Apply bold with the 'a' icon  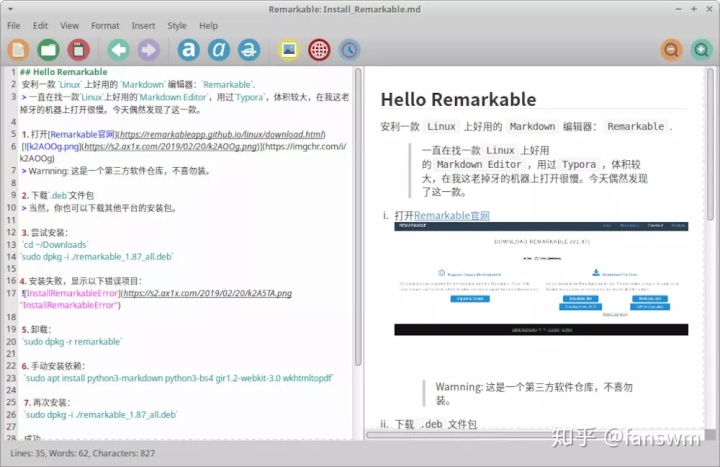[x=189, y=50]
